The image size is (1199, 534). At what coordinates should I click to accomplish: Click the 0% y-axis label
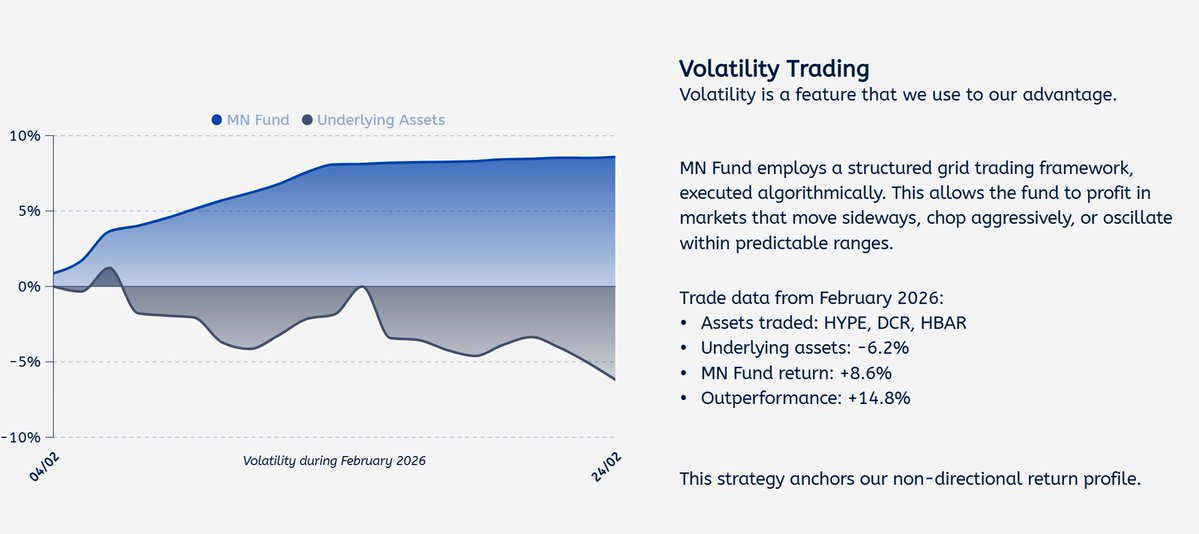tap(28, 287)
